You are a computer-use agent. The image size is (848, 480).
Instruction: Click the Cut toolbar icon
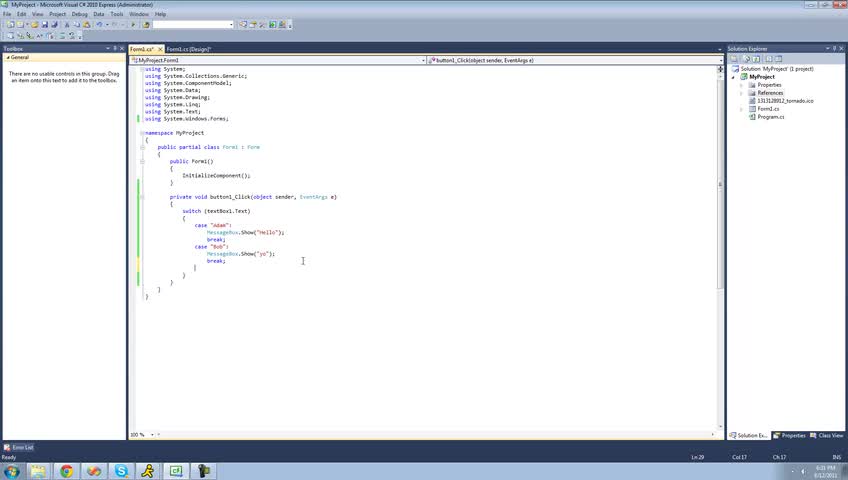coord(67,24)
